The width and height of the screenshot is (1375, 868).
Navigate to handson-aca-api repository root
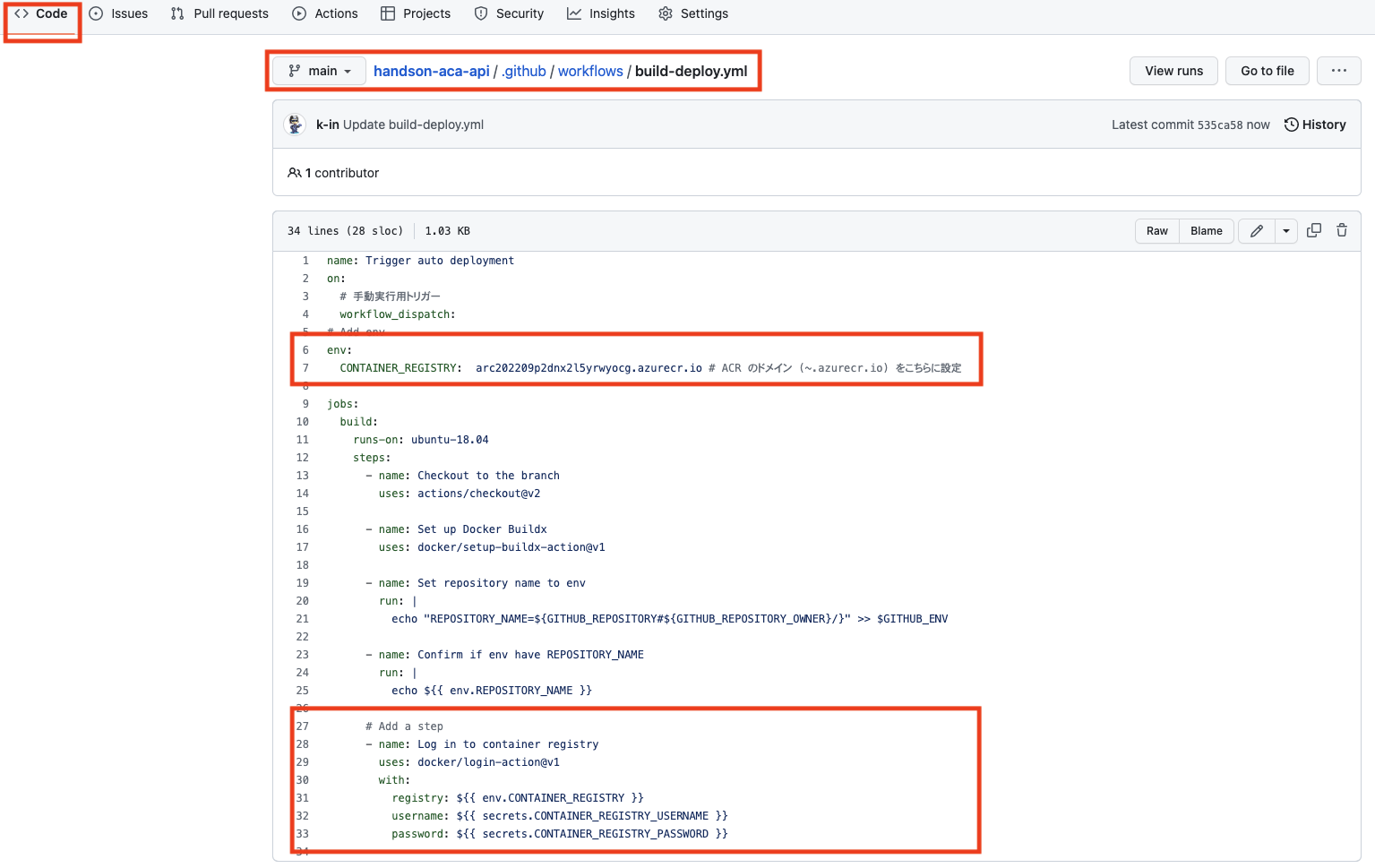[x=431, y=71]
